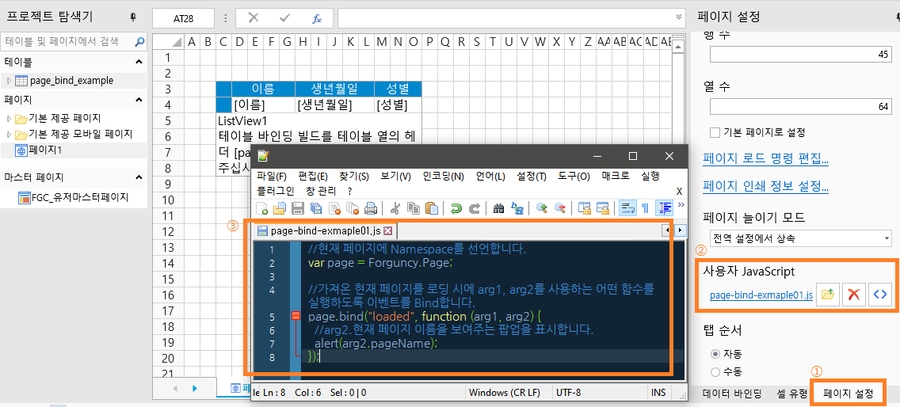Switch to the 데이터 바인딩 tab

pos(730,394)
